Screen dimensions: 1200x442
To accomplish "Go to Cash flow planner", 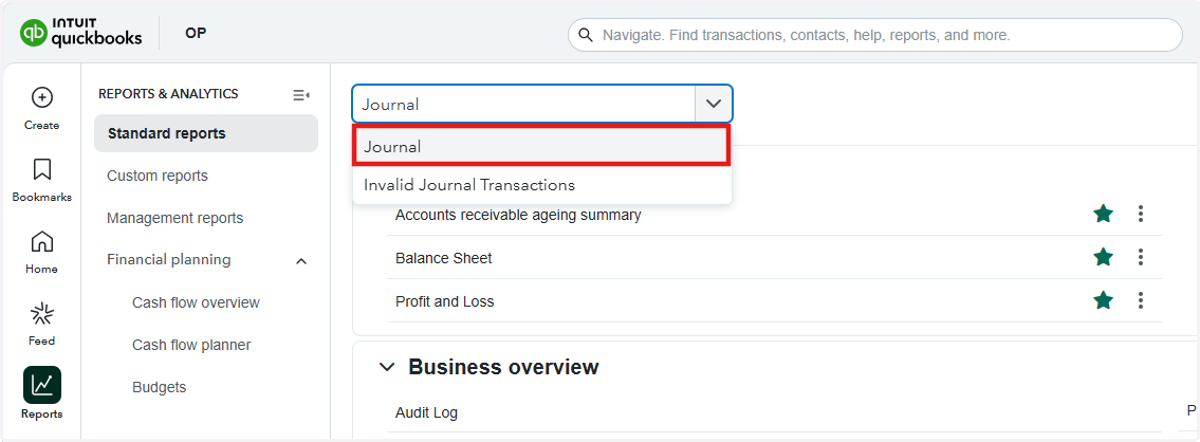I will point(191,345).
